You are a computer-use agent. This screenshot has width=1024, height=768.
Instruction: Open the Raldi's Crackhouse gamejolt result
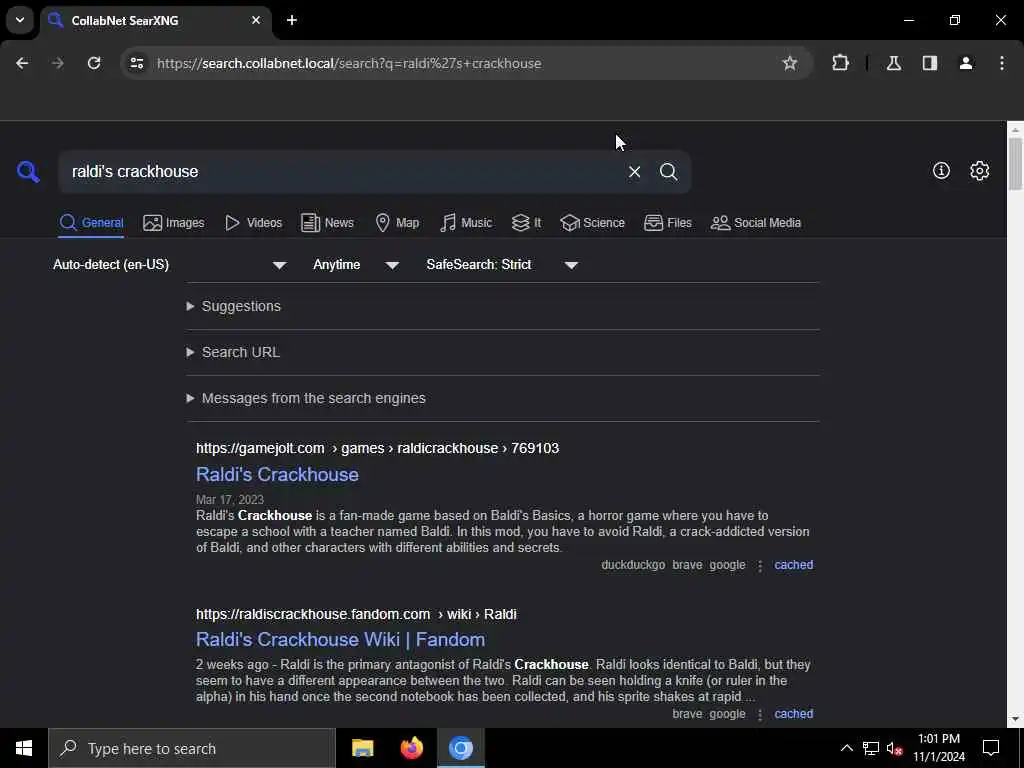click(277, 474)
